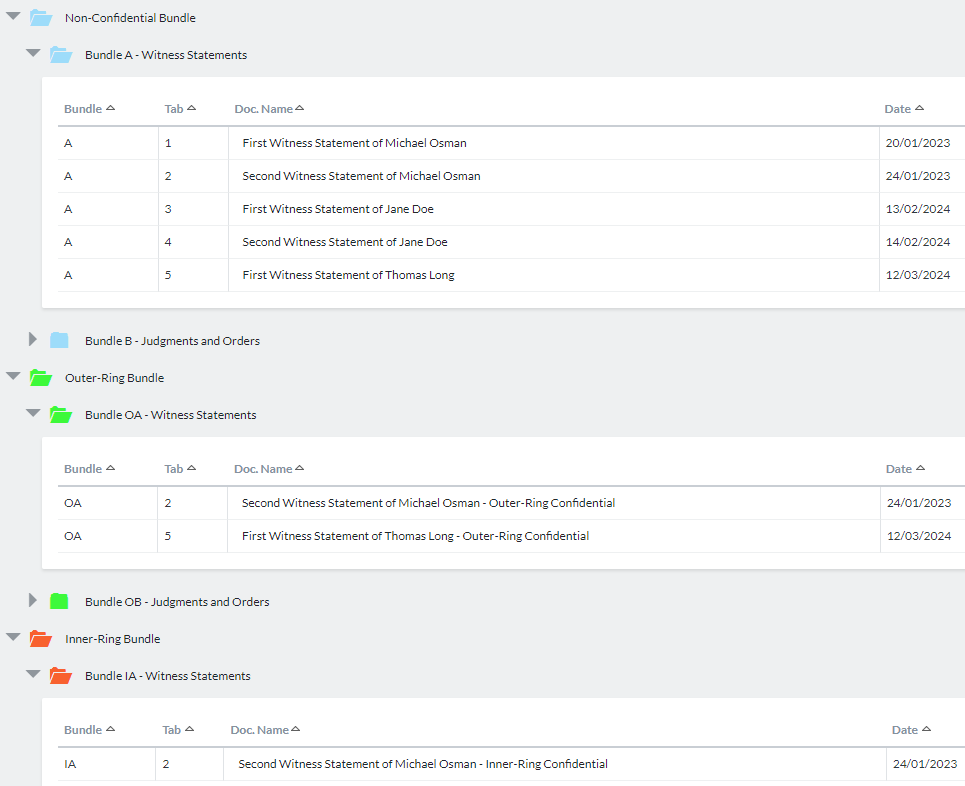Select the Outer-Ring Bundle label
This screenshot has width=965, height=786.
click(114, 378)
